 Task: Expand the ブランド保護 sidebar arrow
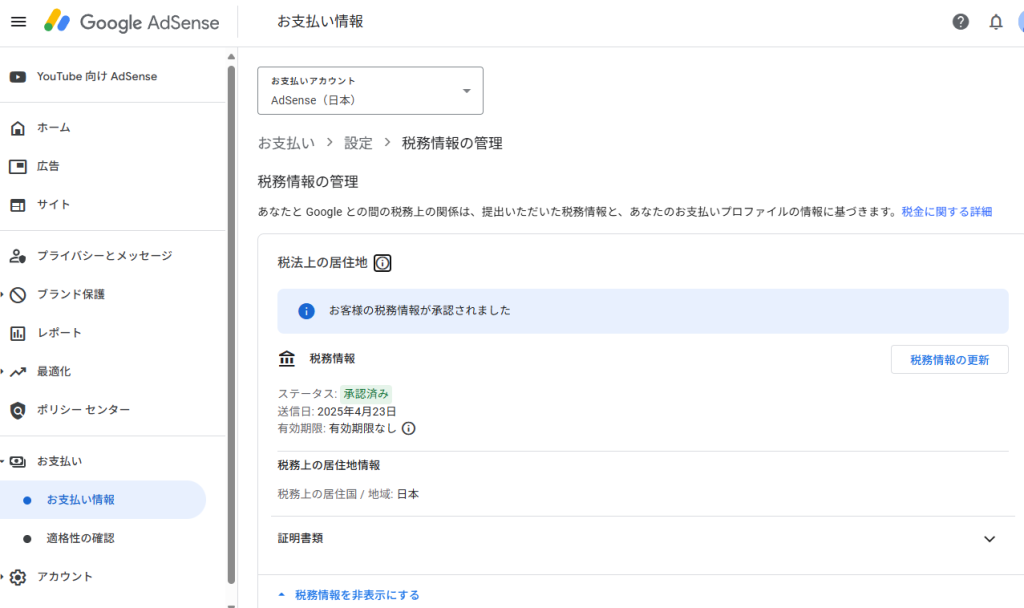tap(2, 295)
